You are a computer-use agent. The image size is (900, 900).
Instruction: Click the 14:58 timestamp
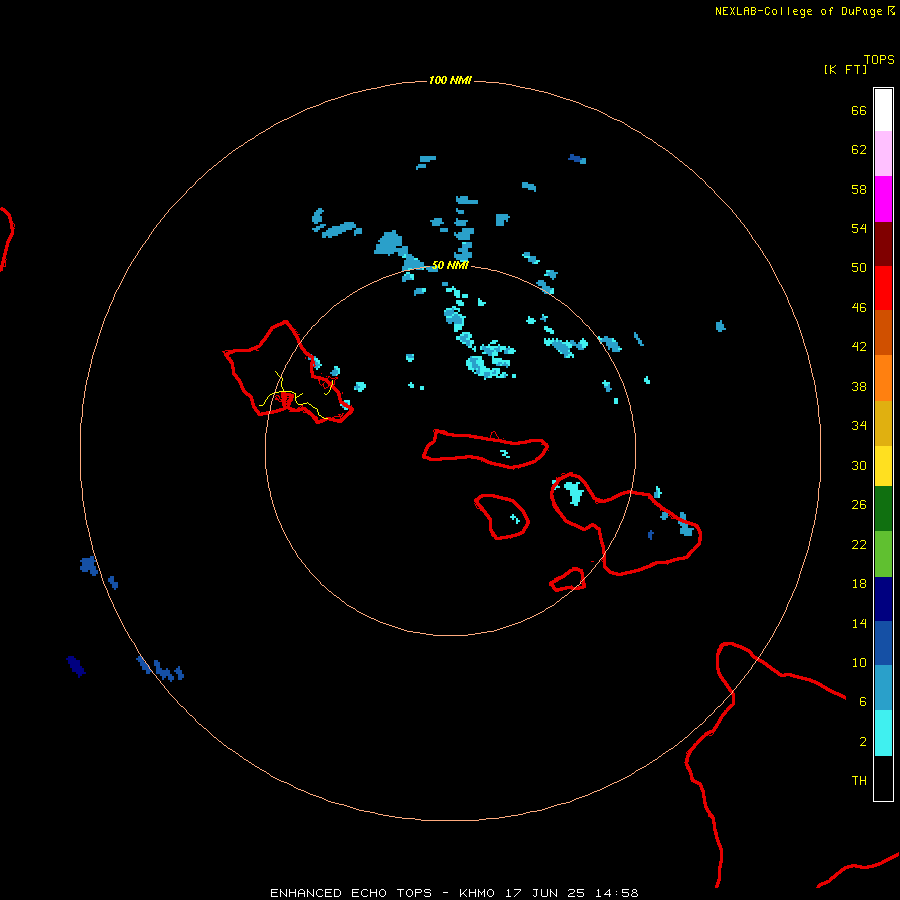coord(616,893)
